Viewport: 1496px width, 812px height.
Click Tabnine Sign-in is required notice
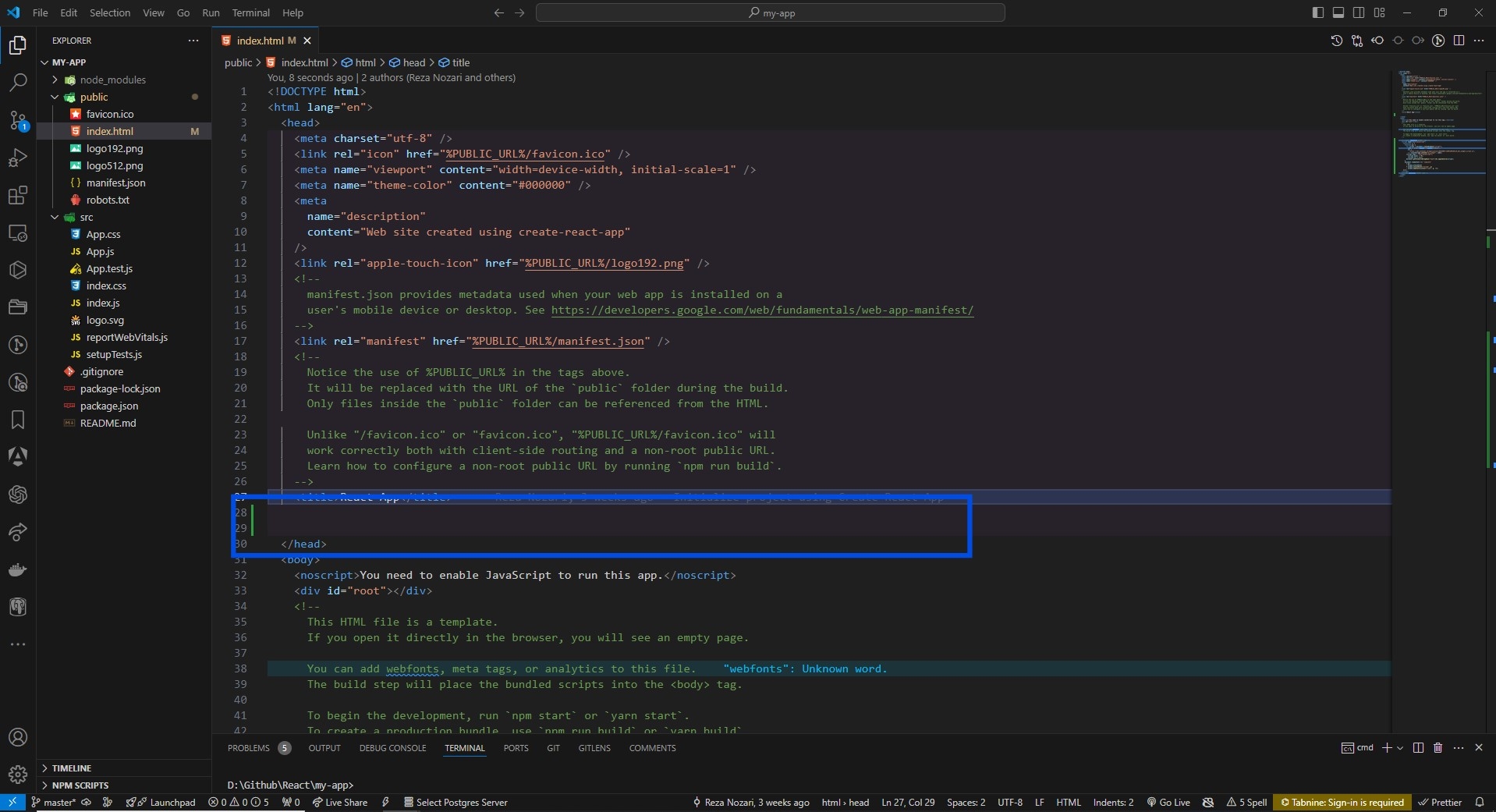coord(1342,802)
